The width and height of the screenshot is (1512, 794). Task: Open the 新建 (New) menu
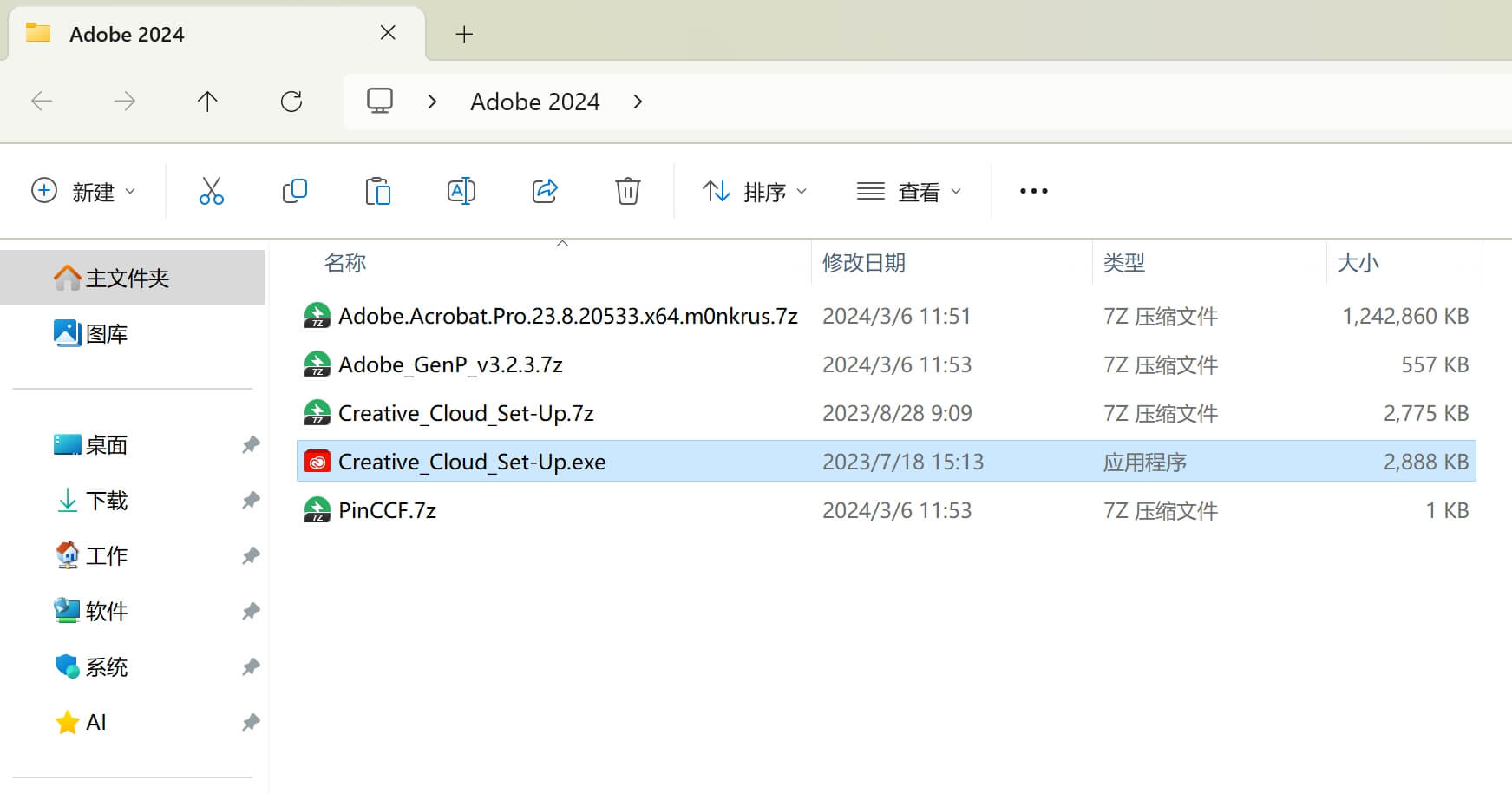[x=83, y=191]
